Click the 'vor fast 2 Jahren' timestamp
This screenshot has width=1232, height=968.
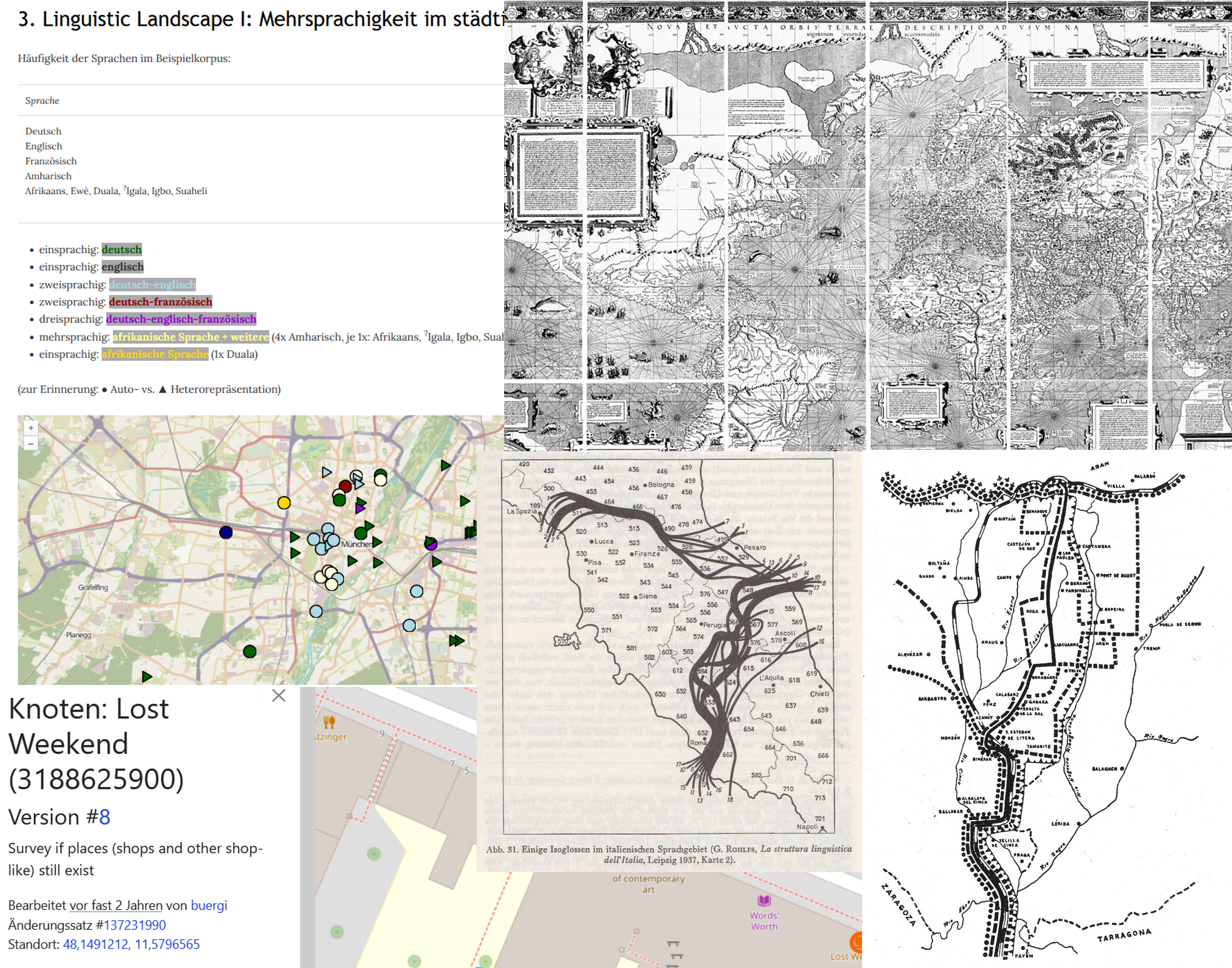point(116,905)
